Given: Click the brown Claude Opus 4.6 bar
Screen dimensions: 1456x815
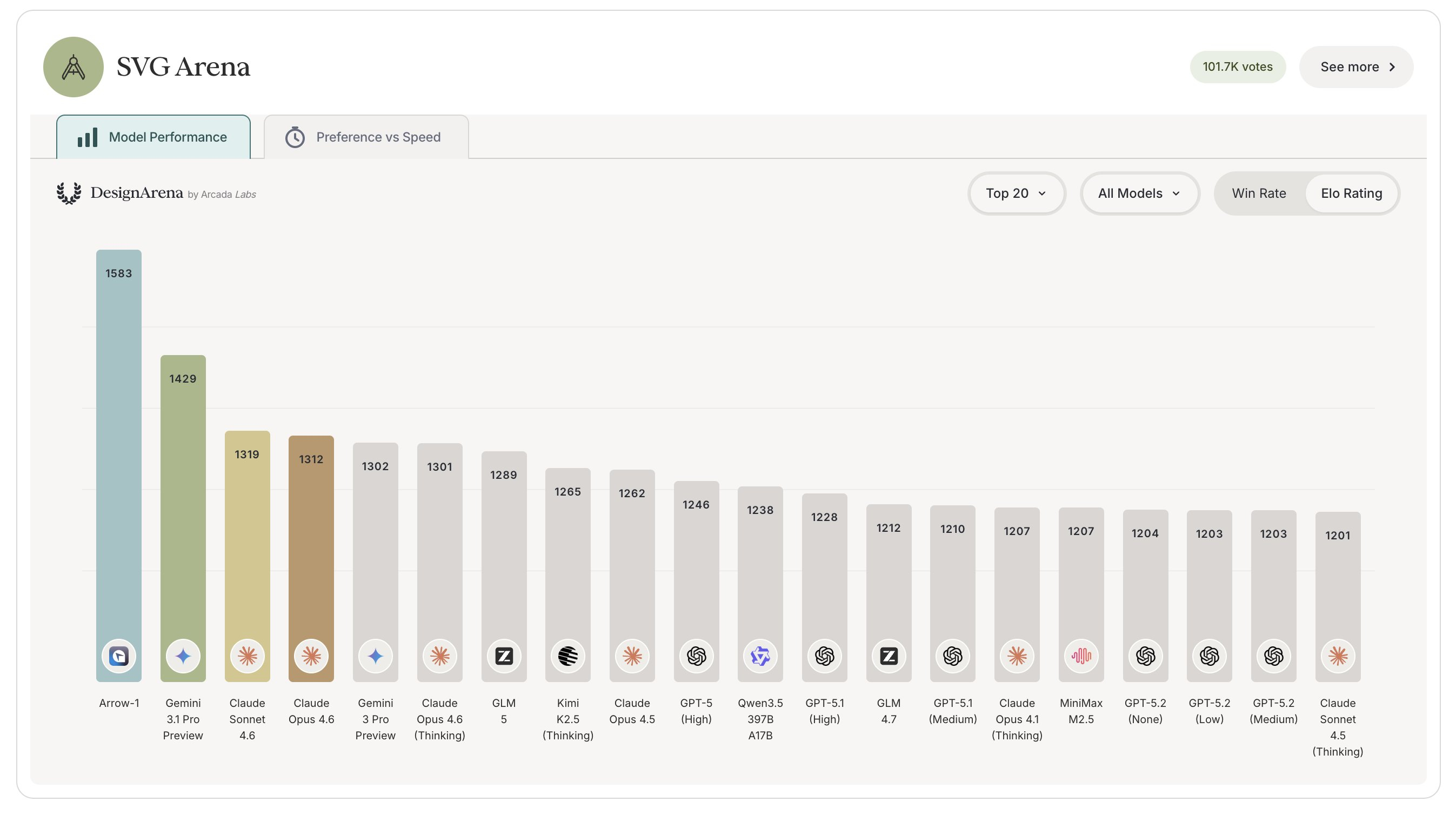Looking at the screenshot, I should coord(311,543).
